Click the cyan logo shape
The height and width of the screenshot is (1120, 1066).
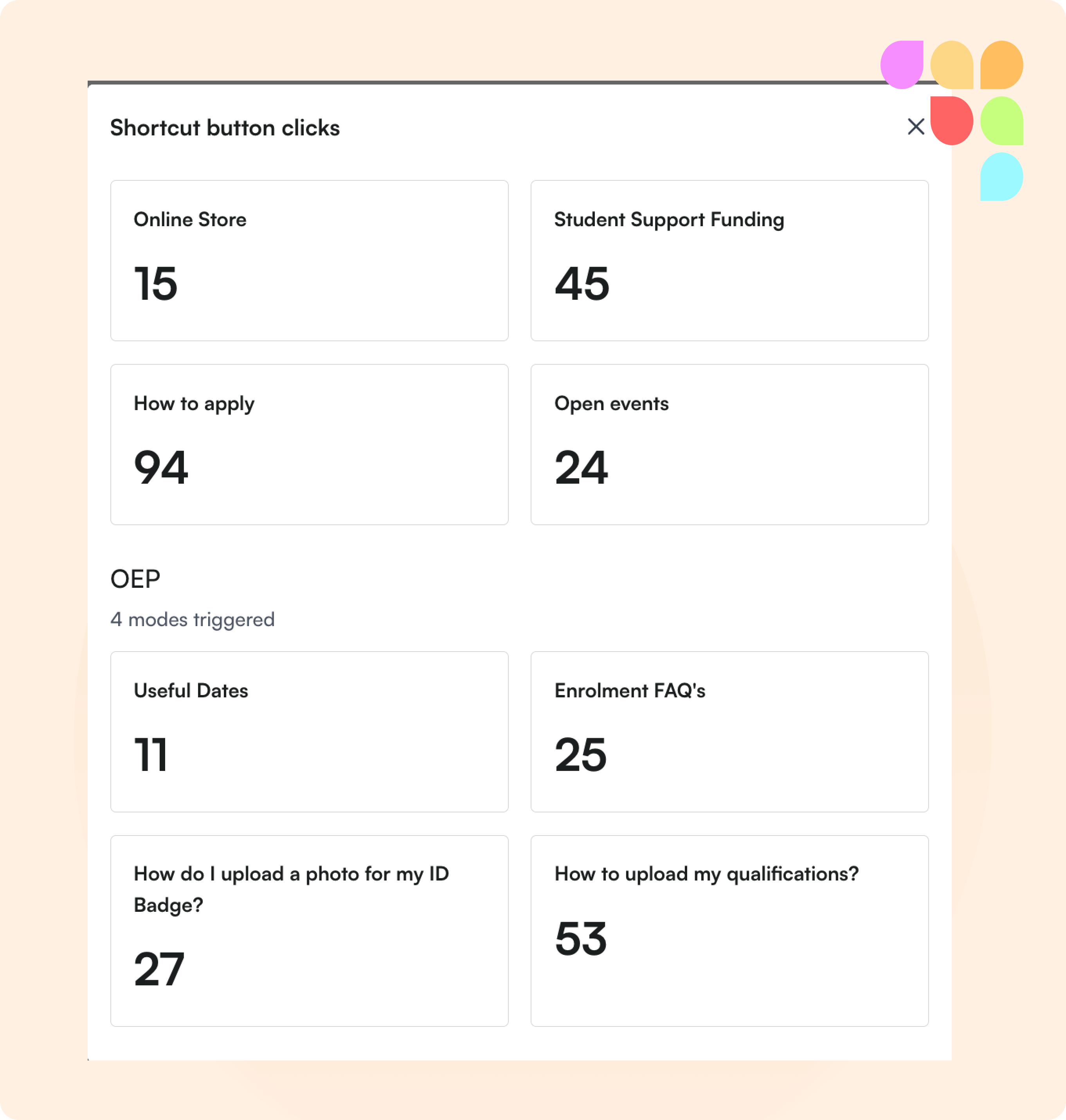(x=1001, y=176)
